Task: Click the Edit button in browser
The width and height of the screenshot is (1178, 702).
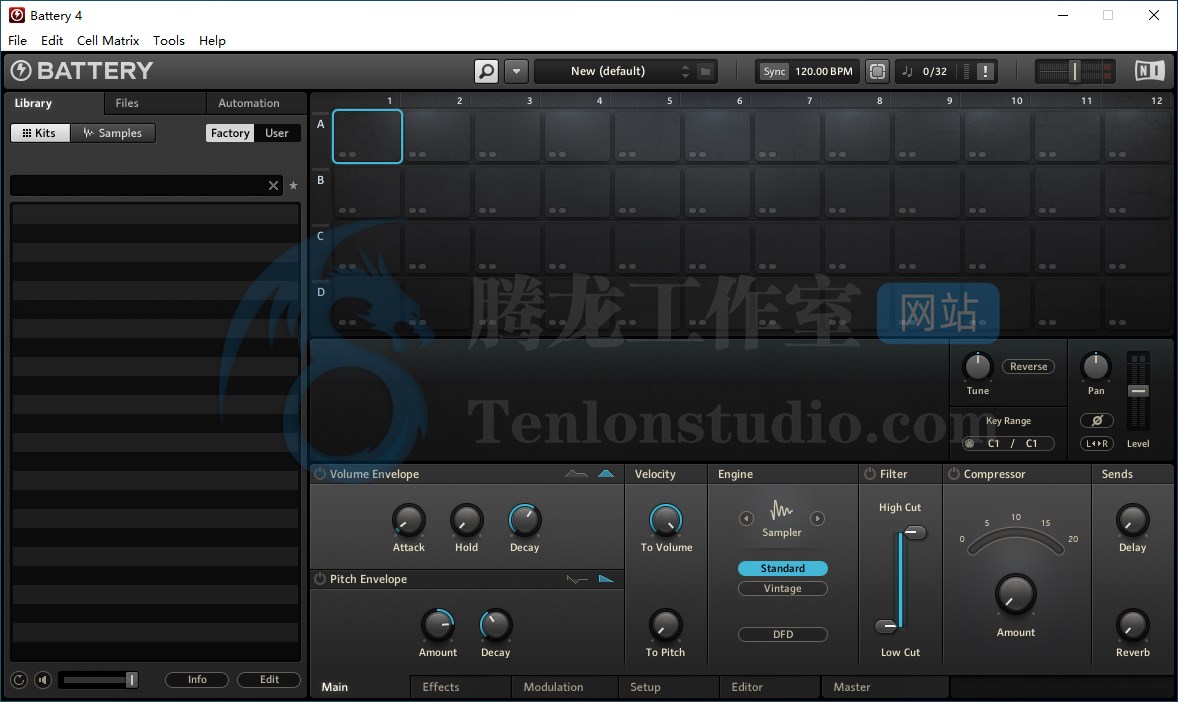Action: tap(269, 679)
